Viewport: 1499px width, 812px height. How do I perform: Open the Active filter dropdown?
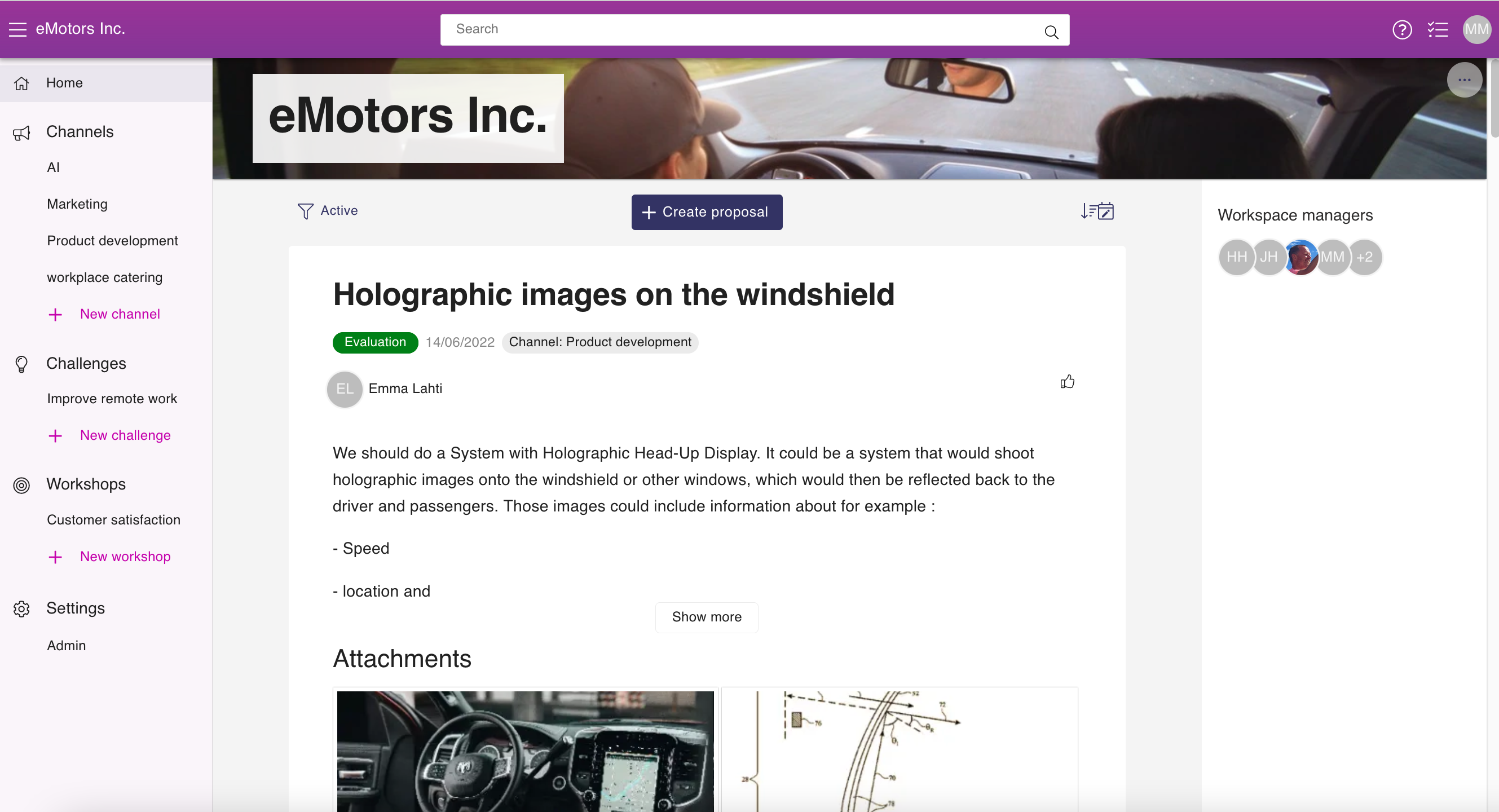(x=328, y=210)
